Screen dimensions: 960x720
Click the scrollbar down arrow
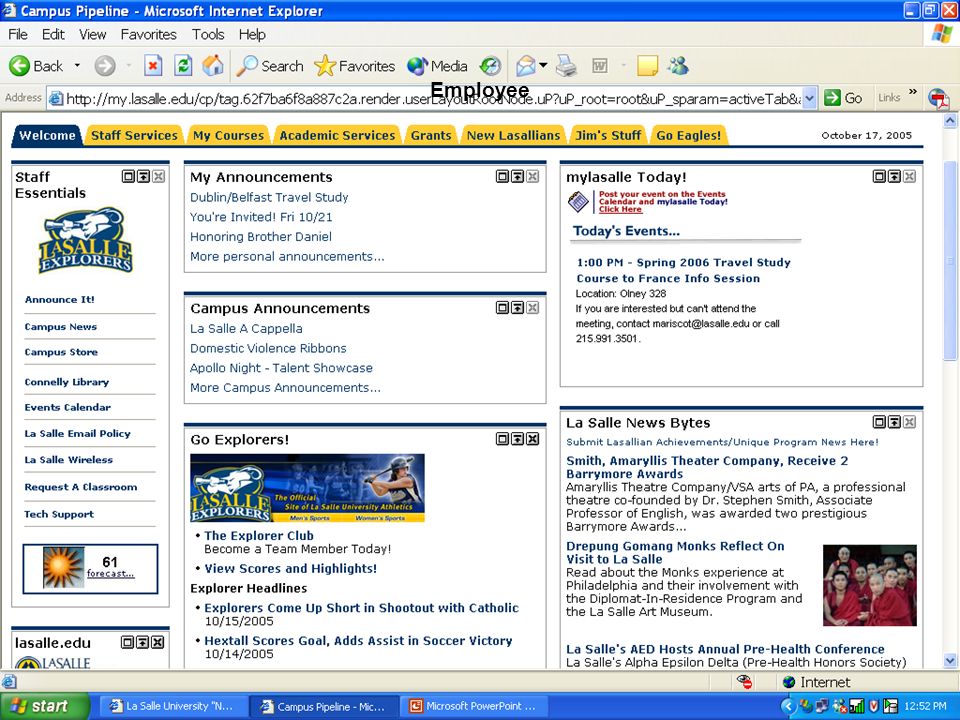(950, 661)
